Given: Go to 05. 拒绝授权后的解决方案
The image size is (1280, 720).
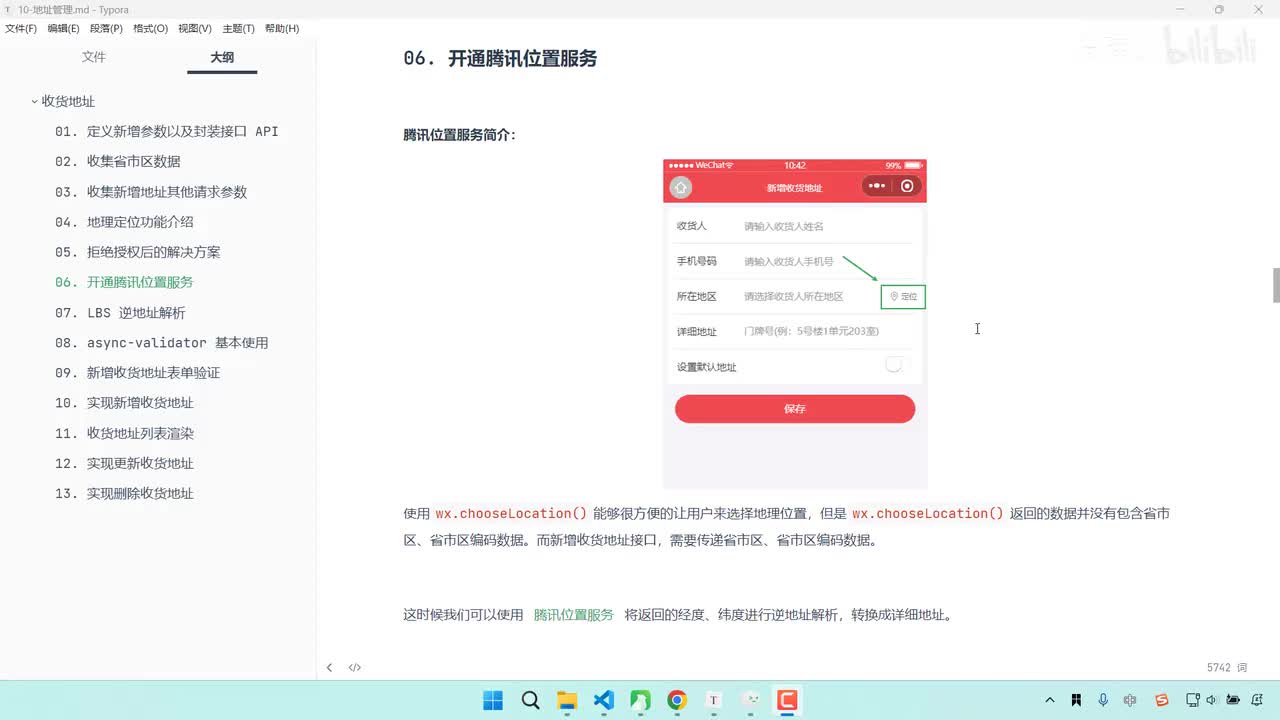Looking at the screenshot, I should [x=138, y=252].
